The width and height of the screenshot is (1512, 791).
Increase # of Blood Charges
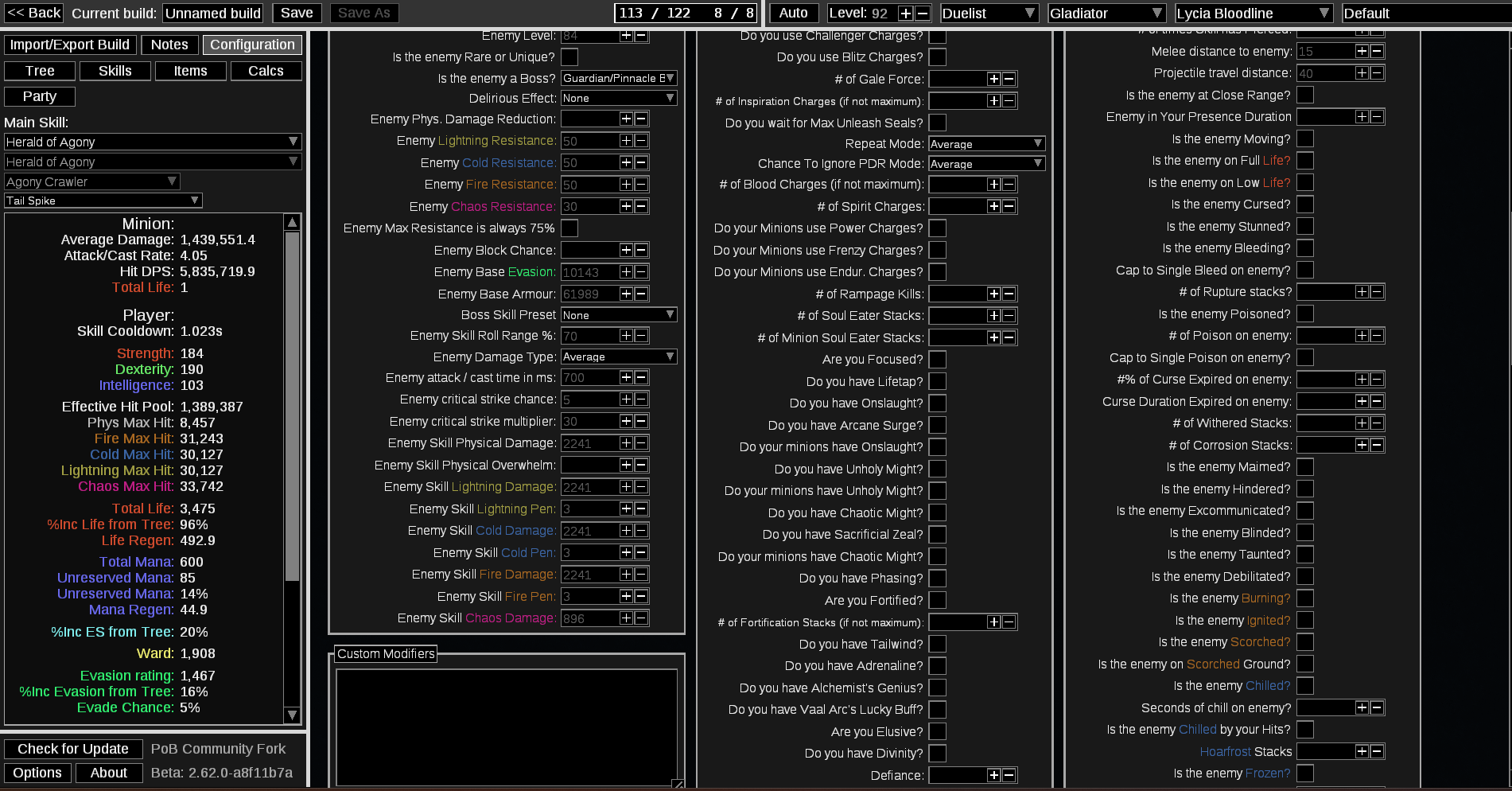994,185
